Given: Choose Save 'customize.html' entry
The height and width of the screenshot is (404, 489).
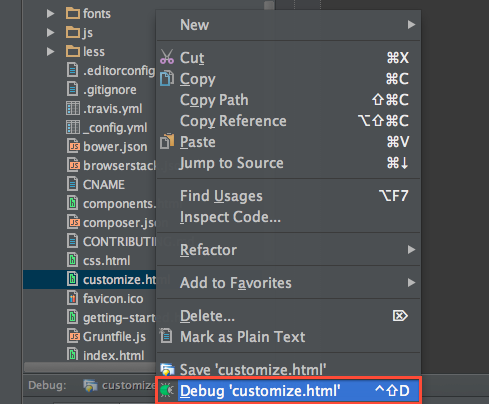Looking at the screenshot, I should pos(288,370).
